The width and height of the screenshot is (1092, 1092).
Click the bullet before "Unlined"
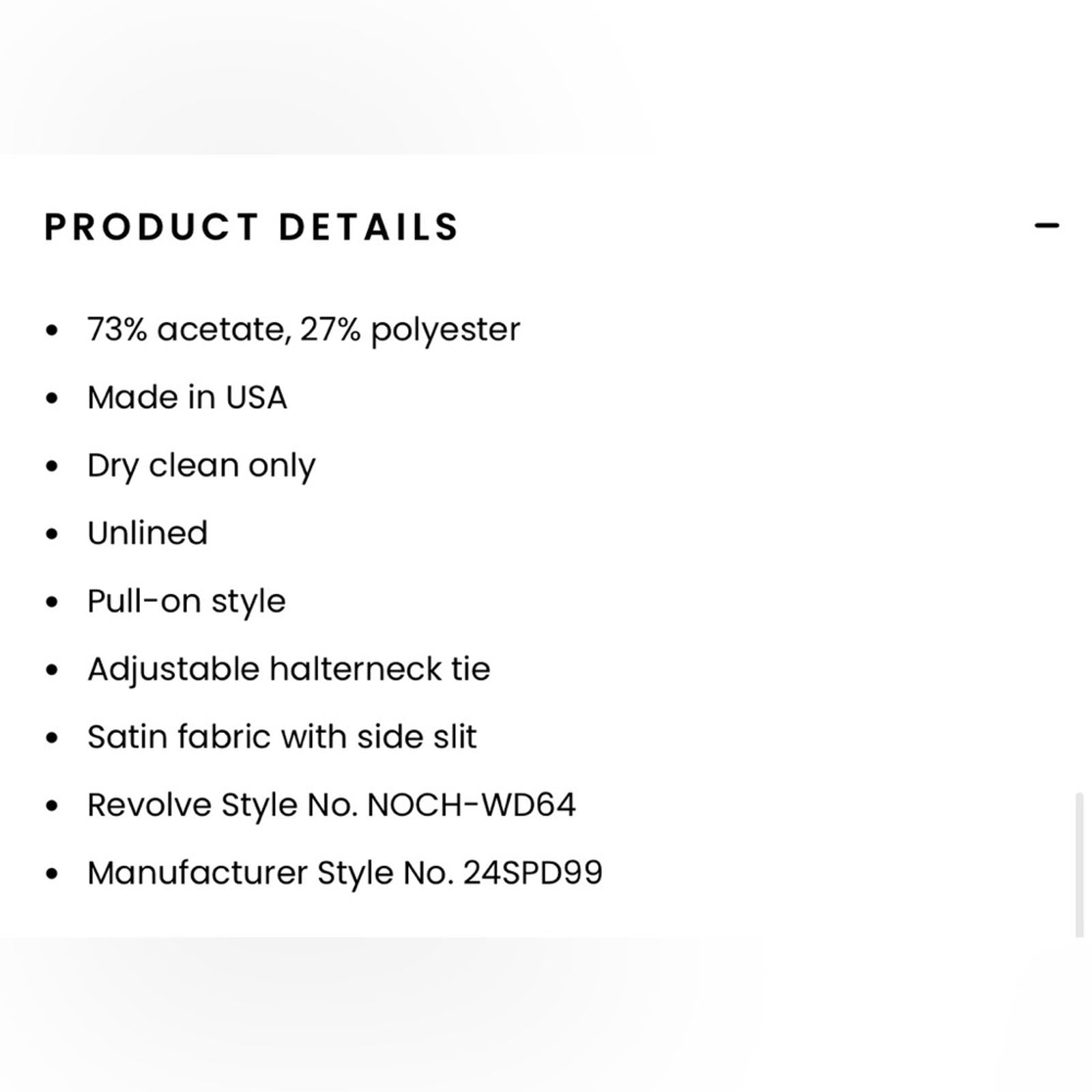click(52, 534)
